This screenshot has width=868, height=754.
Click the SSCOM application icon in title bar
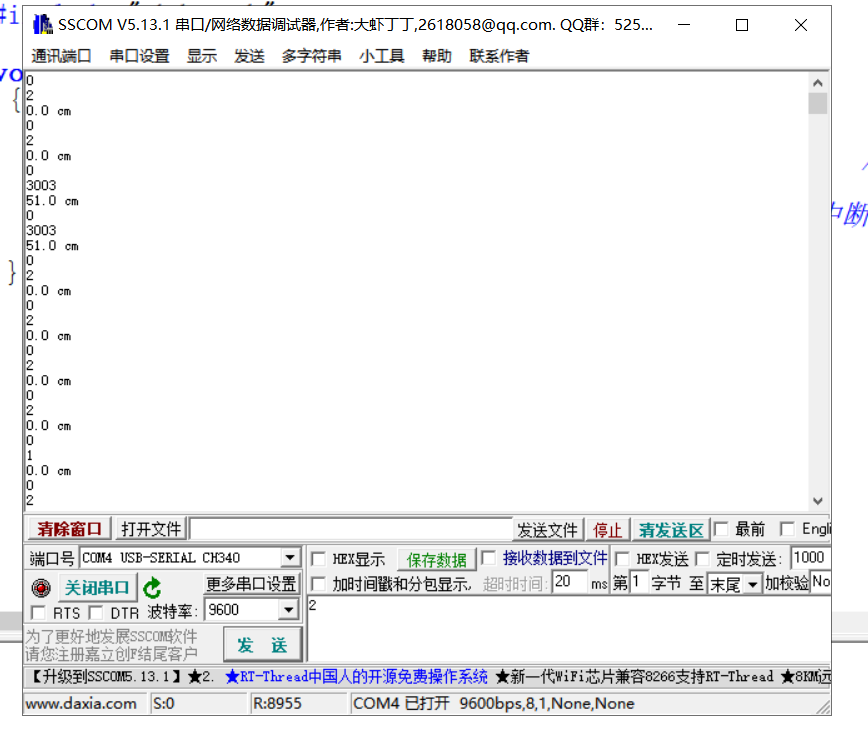[x=43, y=25]
